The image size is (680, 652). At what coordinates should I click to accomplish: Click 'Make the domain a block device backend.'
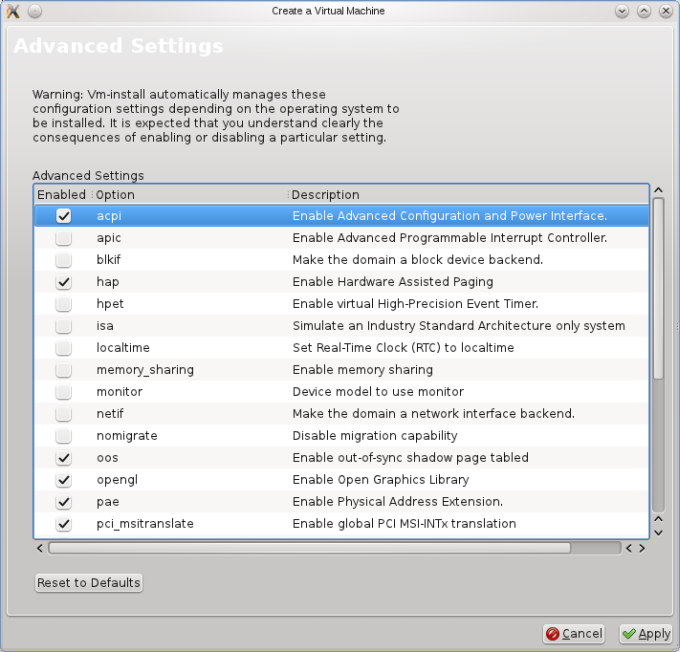[418, 260]
